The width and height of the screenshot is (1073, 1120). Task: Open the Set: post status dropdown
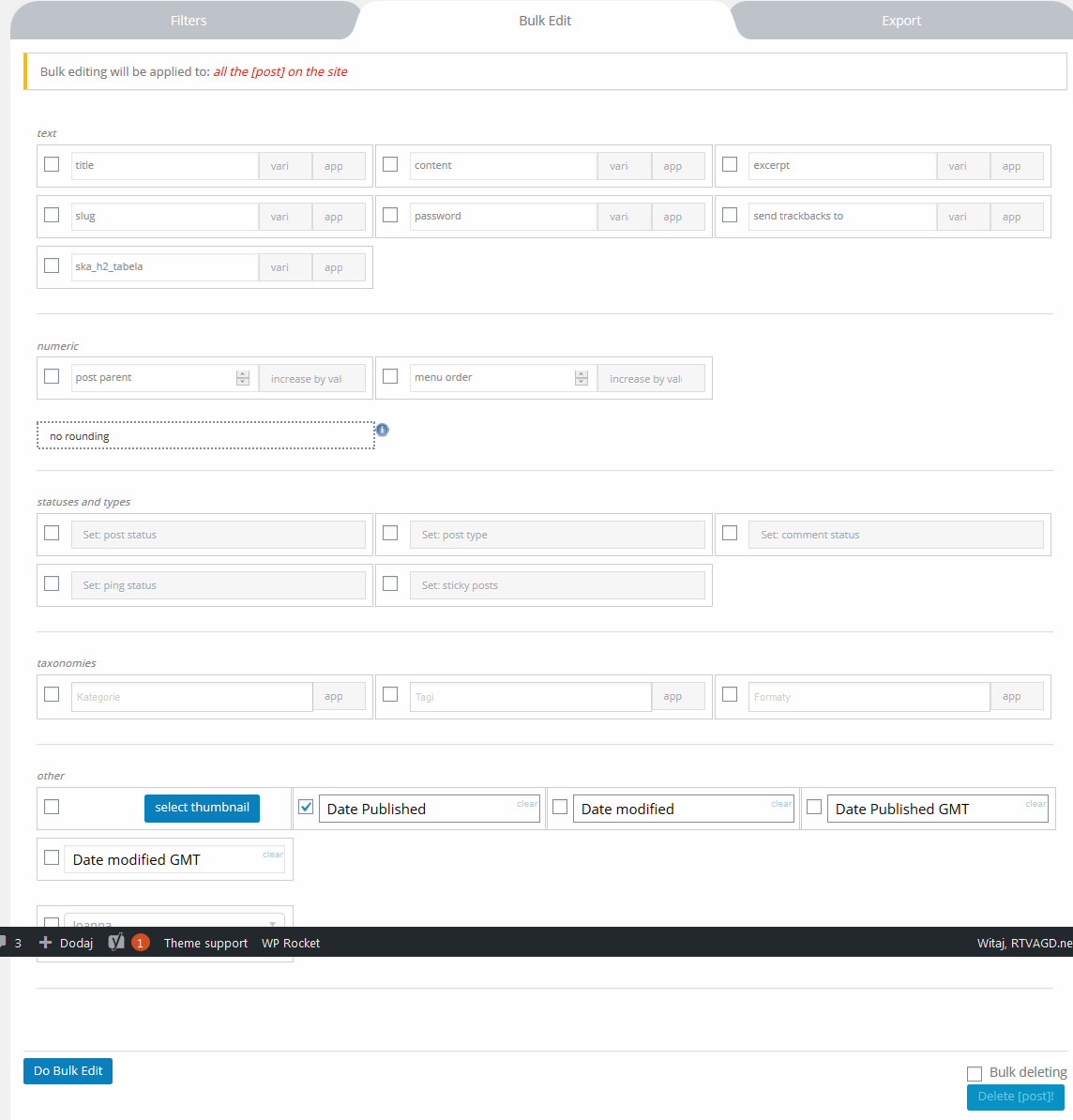tap(218, 535)
